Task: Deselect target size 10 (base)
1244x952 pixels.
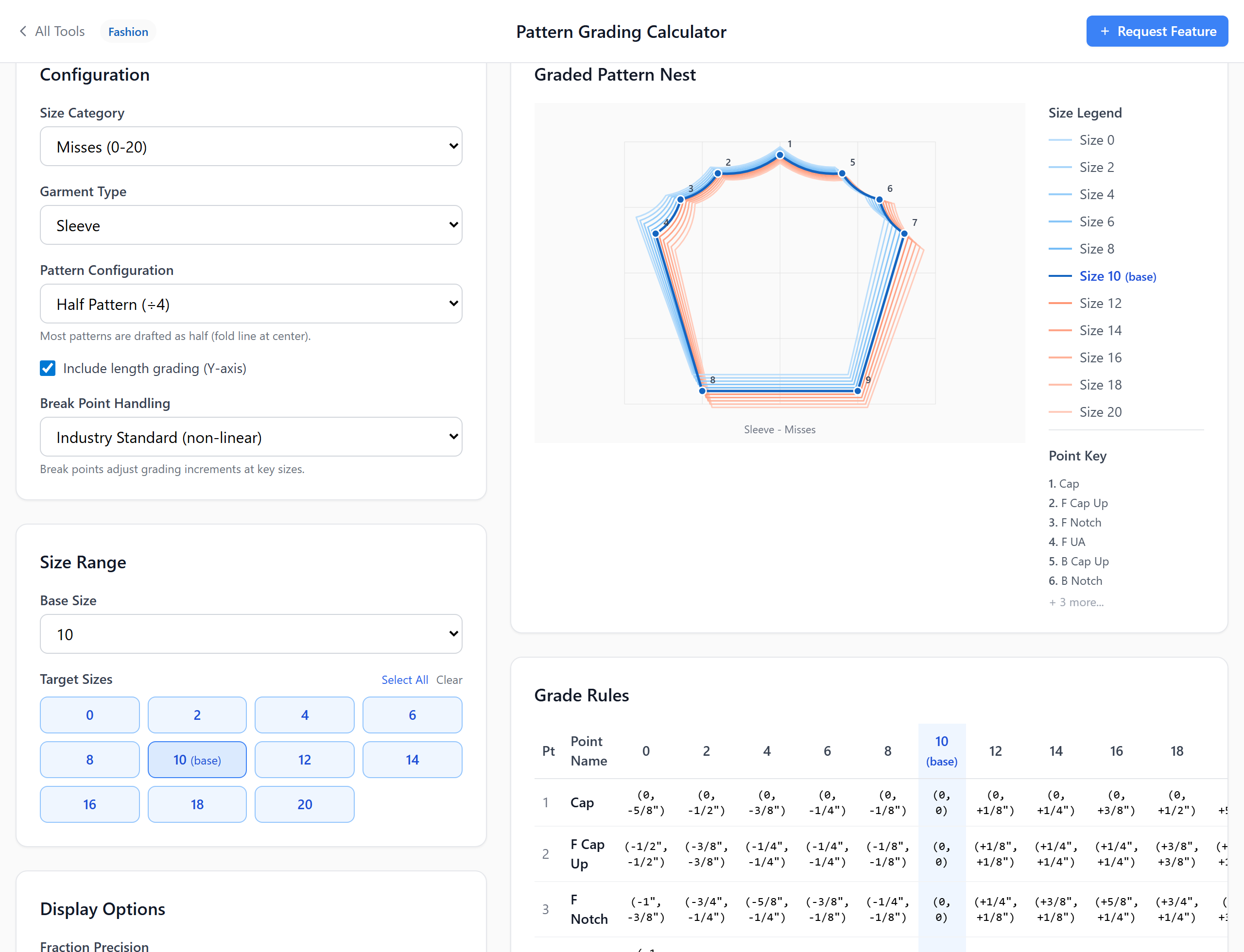Action: (197, 759)
